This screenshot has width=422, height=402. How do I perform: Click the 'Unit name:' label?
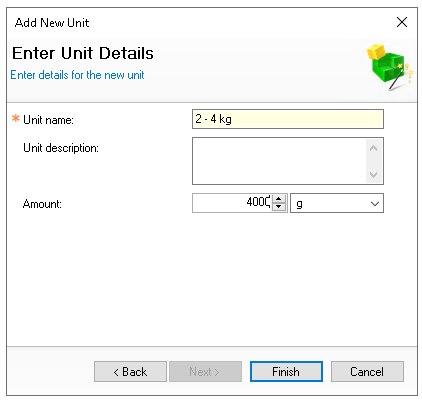click(48, 120)
